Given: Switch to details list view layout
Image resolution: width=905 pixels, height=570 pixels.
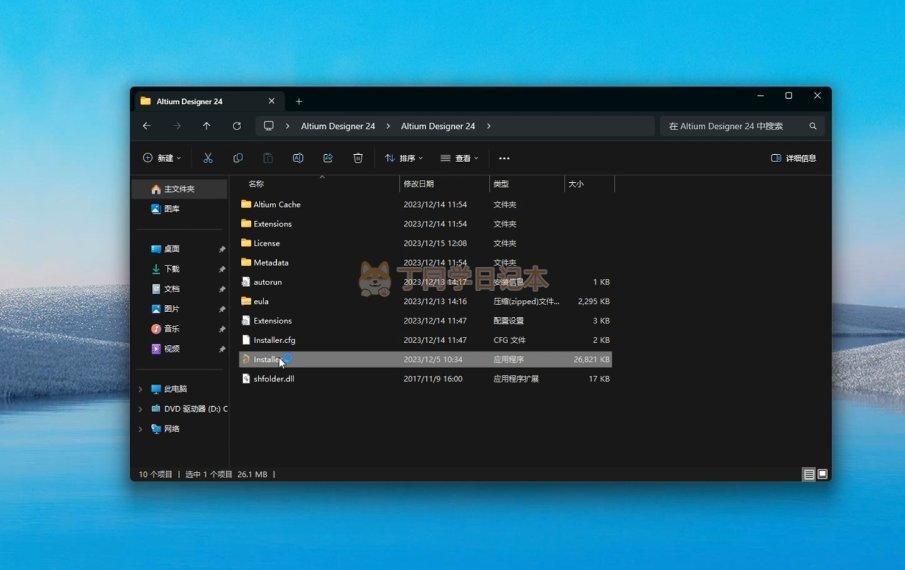Looking at the screenshot, I should click(x=808, y=474).
